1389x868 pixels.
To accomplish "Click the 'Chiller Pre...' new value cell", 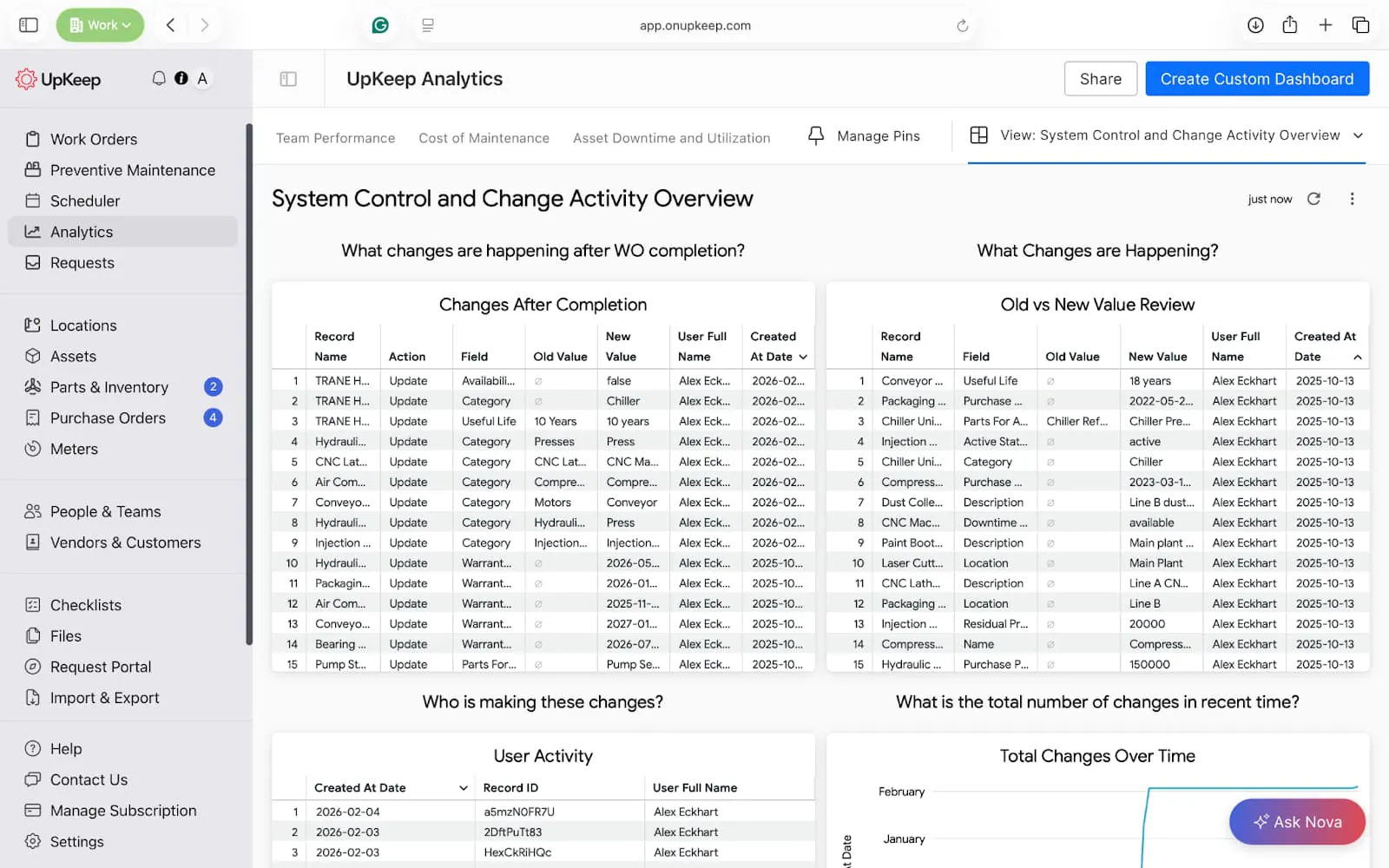I will [x=1160, y=422].
